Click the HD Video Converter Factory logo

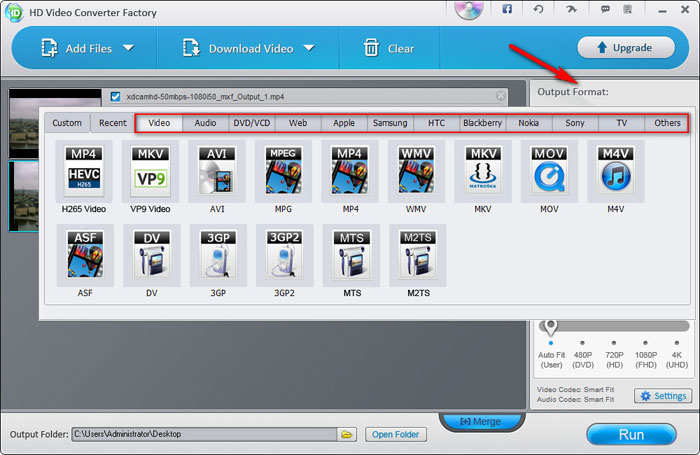(x=14, y=12)
